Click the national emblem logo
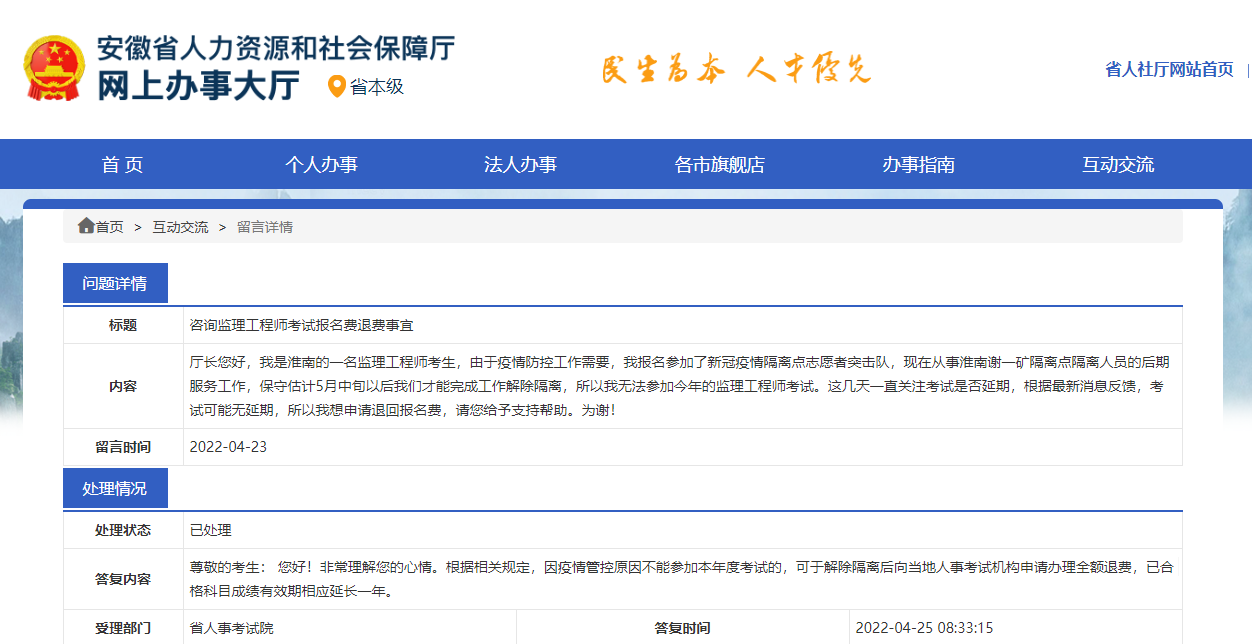Viewport: 1252px width, 644px height. [x=55, y=68]
